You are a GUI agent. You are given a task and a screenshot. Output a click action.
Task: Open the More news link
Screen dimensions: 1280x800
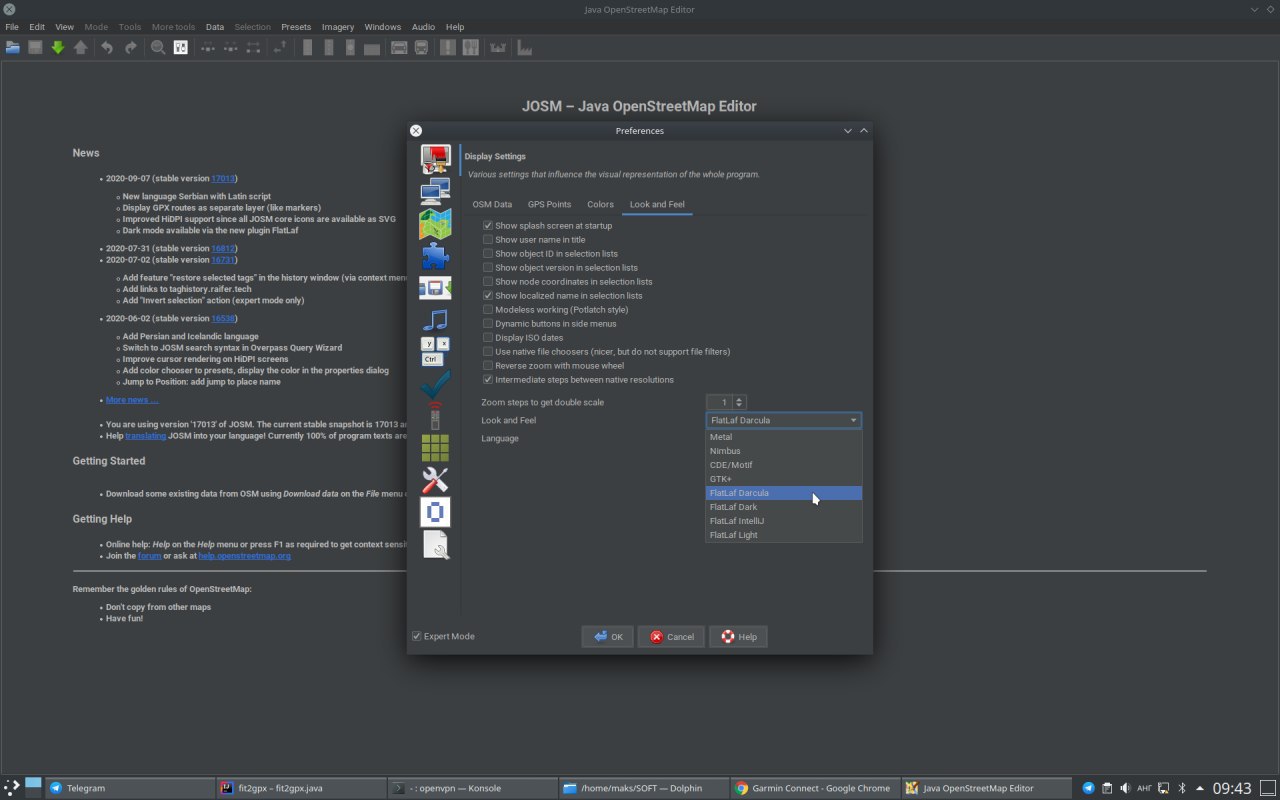point(132,400)
